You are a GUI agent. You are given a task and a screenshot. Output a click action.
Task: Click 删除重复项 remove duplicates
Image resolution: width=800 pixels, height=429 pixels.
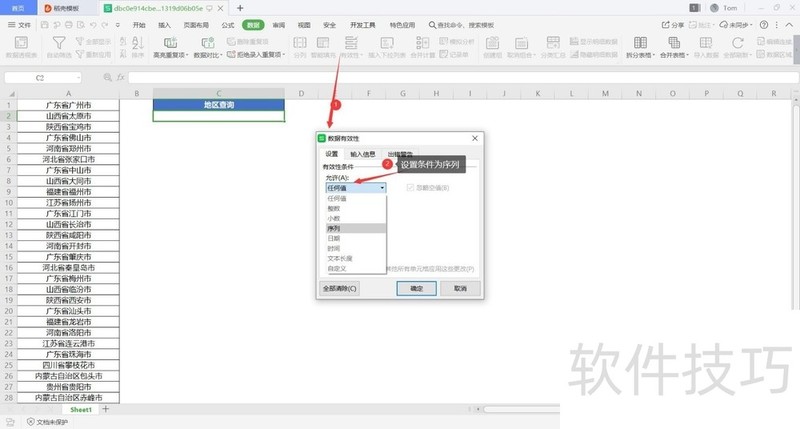[248, 41]
